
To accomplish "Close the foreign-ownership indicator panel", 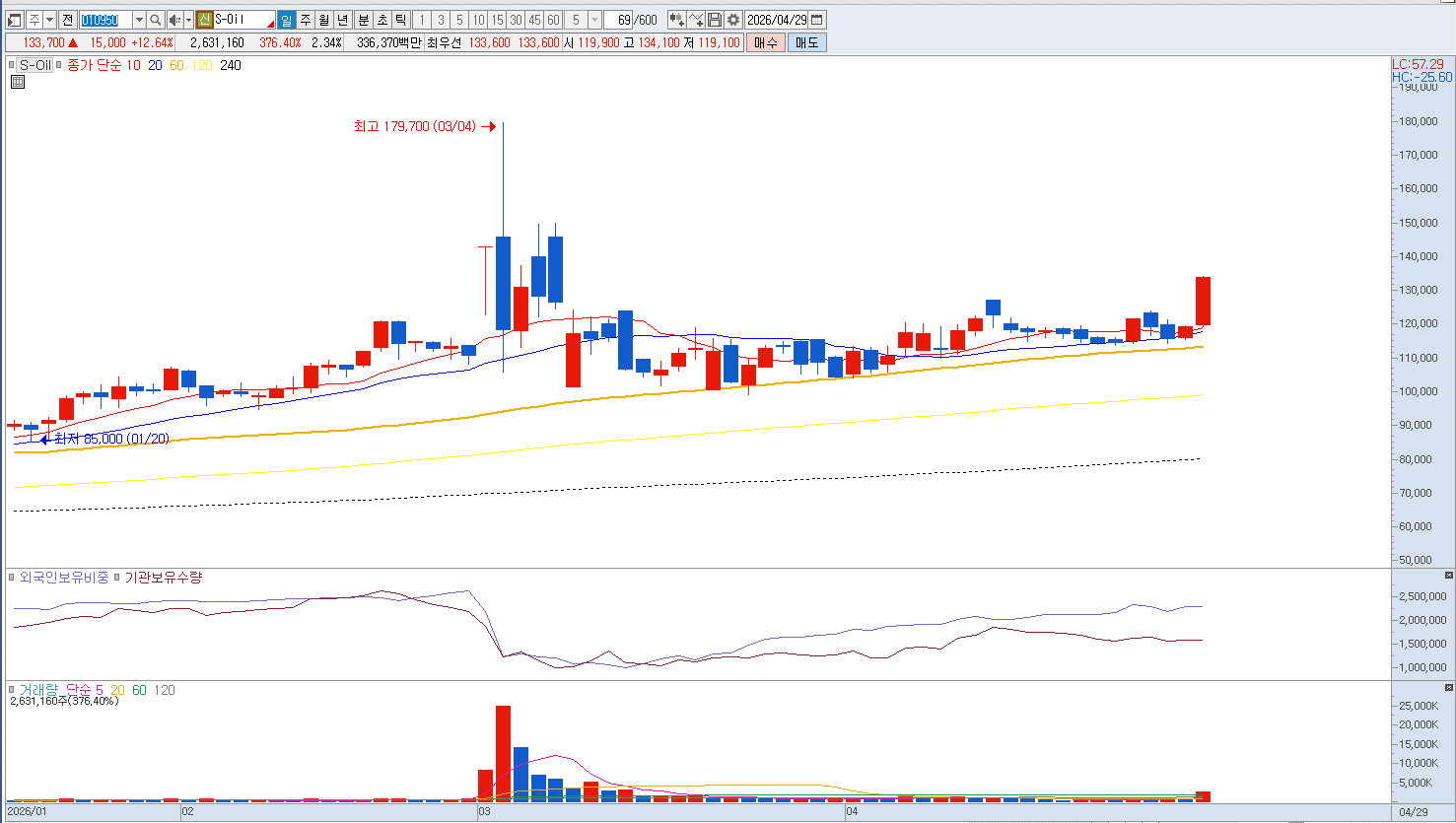I will coord(1448,575).
